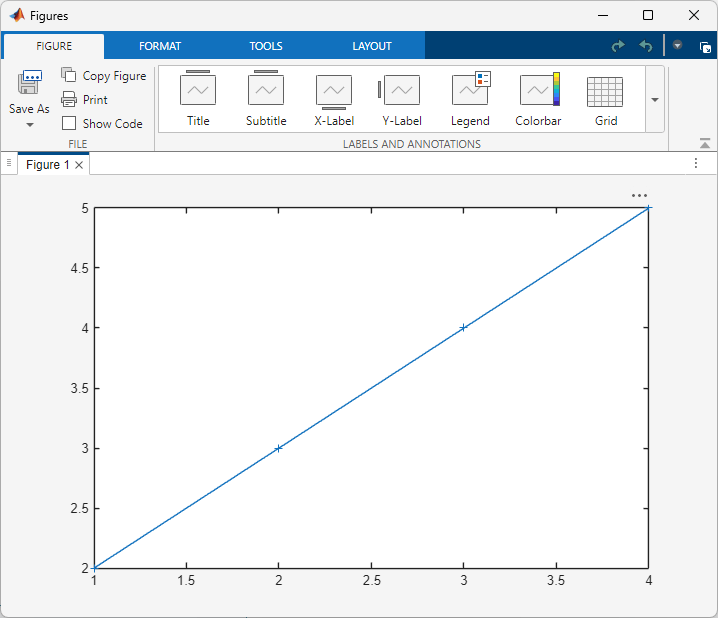Viewport: 718px width, 618px height.
Task: Click the Undo arrow icon
Action: click(x=646, y=46)
